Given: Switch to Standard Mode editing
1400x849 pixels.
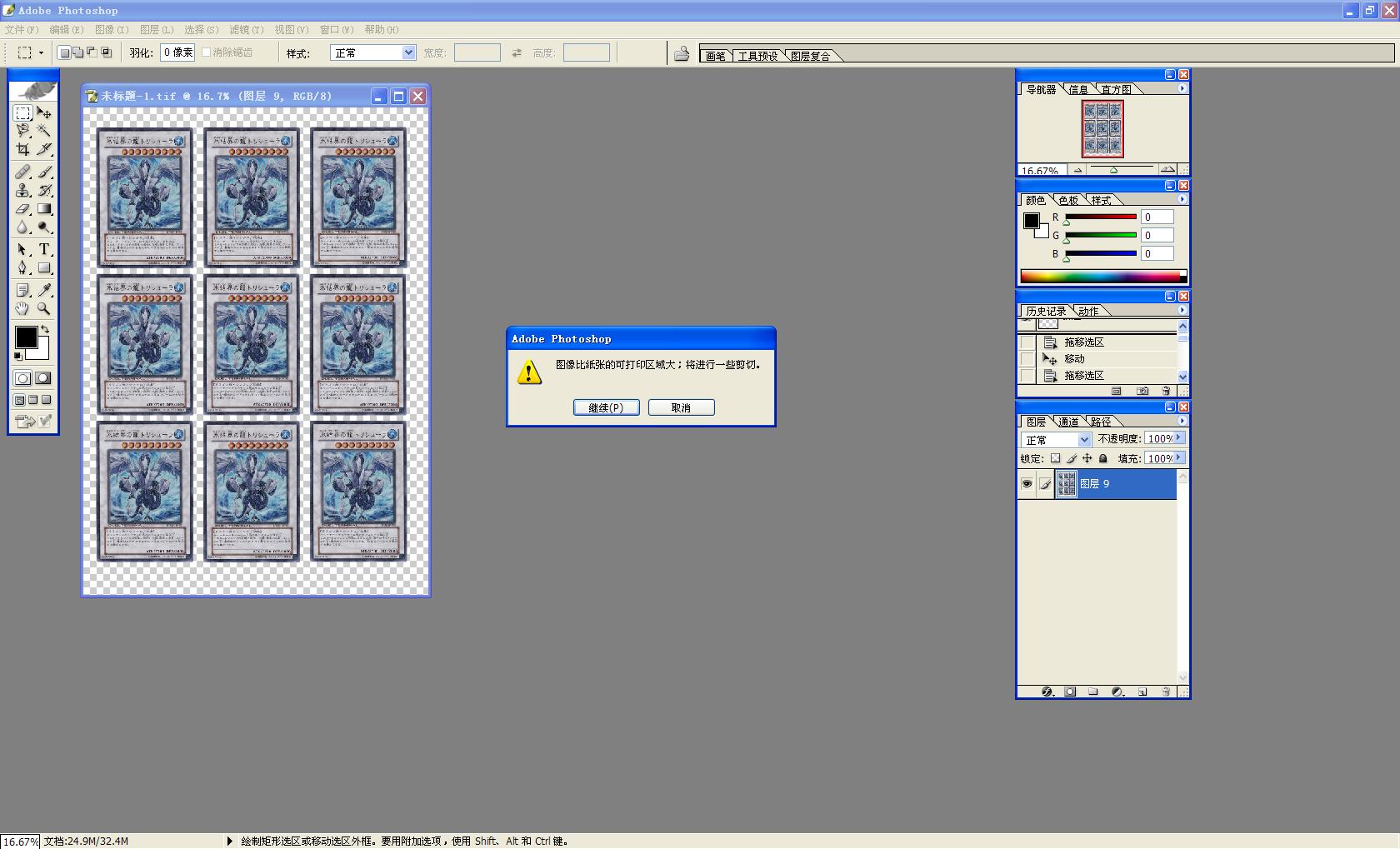Looking at the screenshot, I should point(23,378).
